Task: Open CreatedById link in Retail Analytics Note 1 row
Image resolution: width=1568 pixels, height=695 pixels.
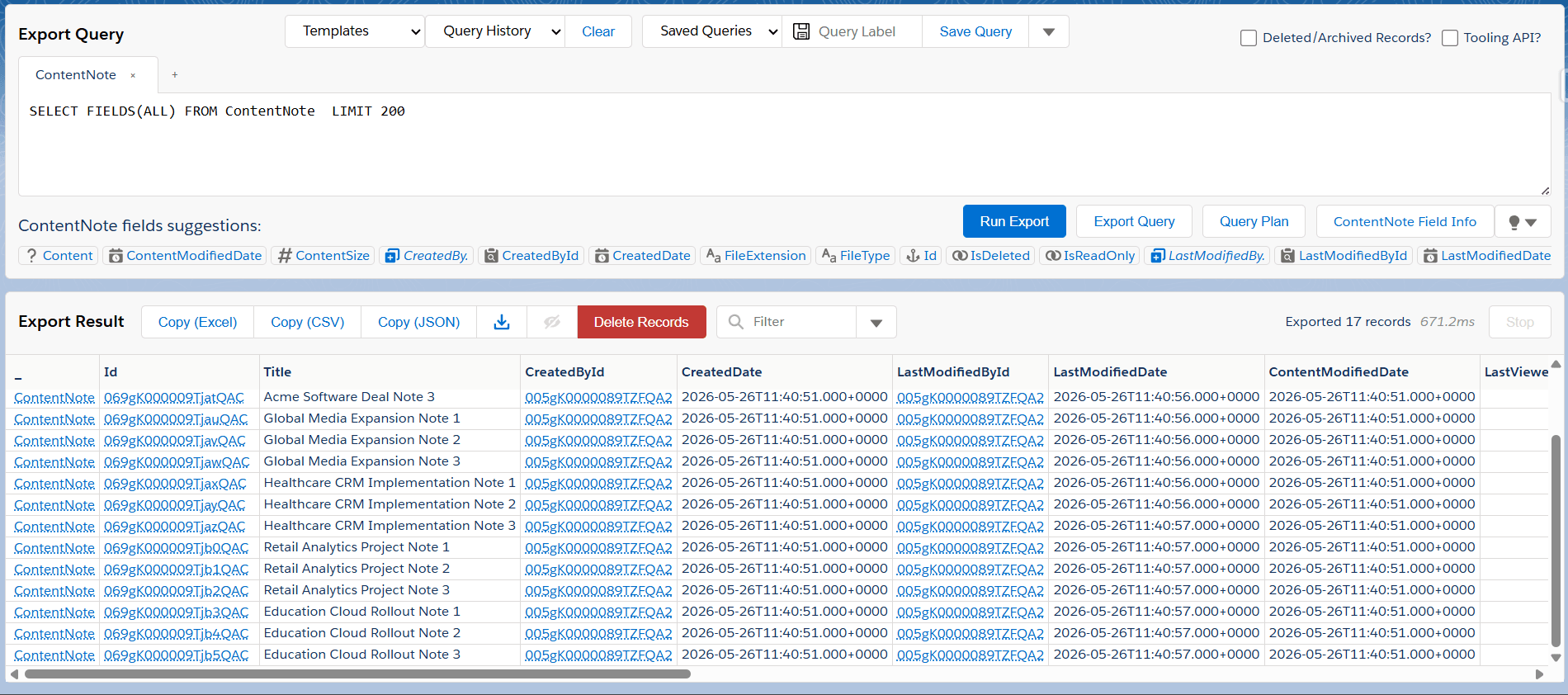Action: (x=598, y=548)
